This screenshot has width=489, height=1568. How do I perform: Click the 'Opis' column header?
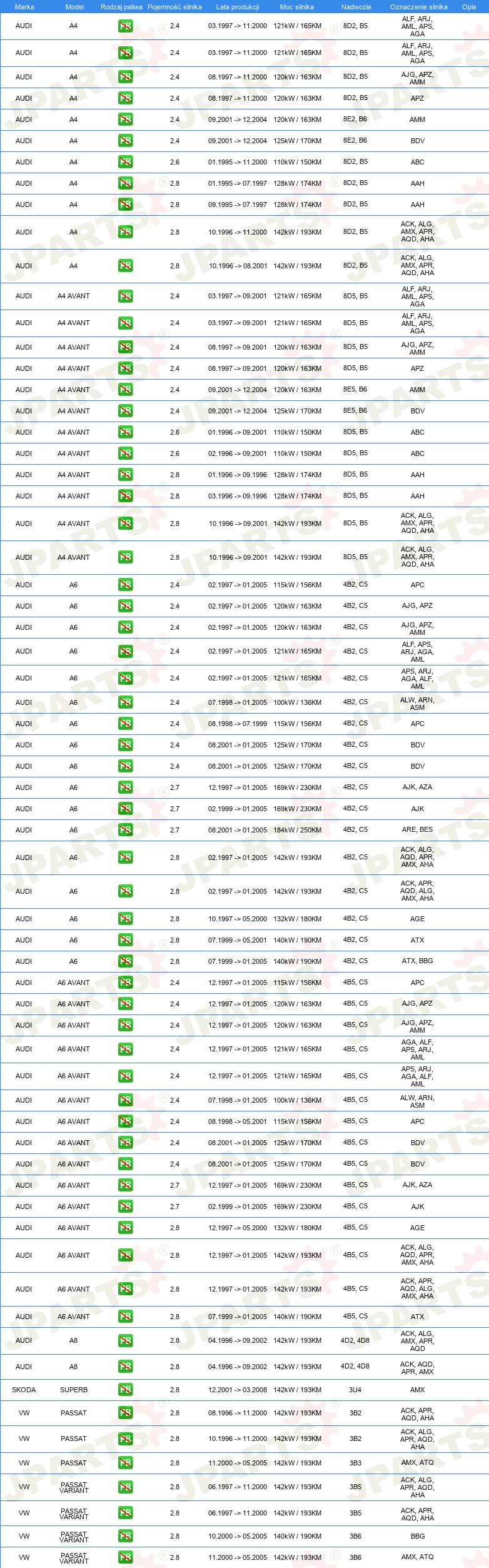[x=469, y=7]
